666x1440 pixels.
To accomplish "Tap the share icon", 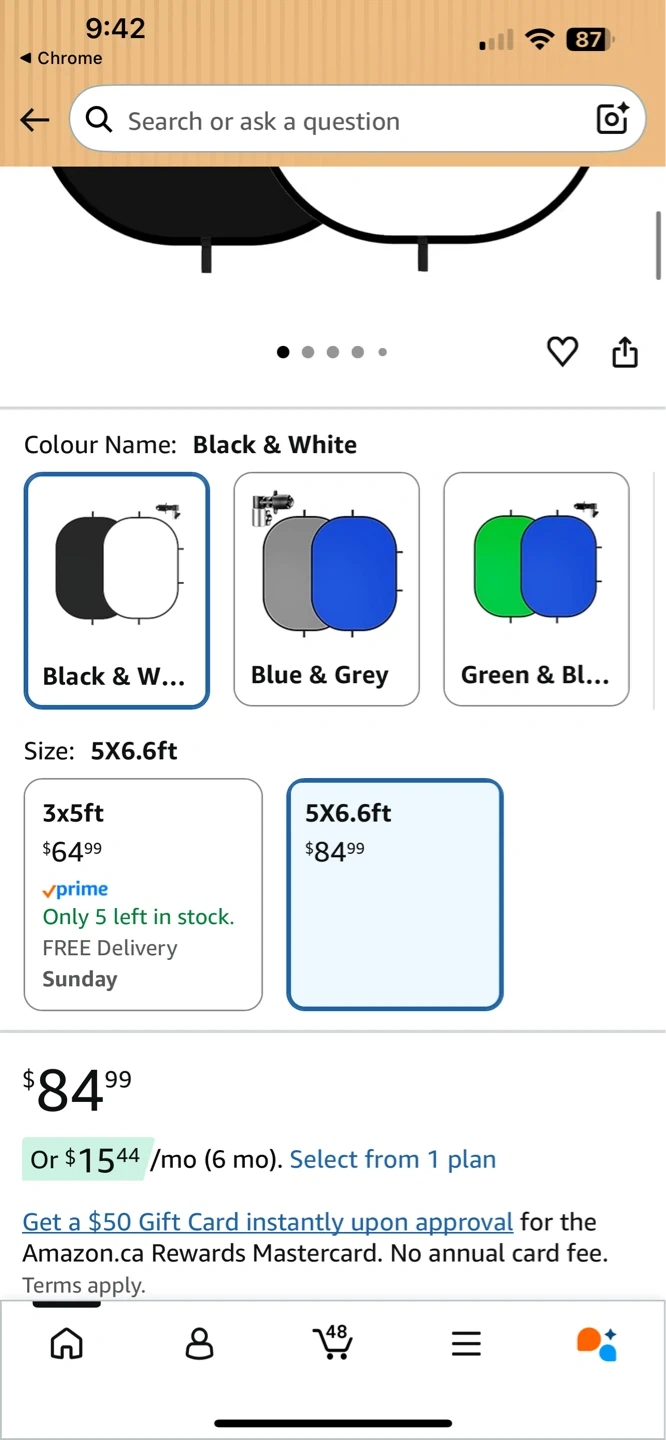I will (x=625, y=352).
